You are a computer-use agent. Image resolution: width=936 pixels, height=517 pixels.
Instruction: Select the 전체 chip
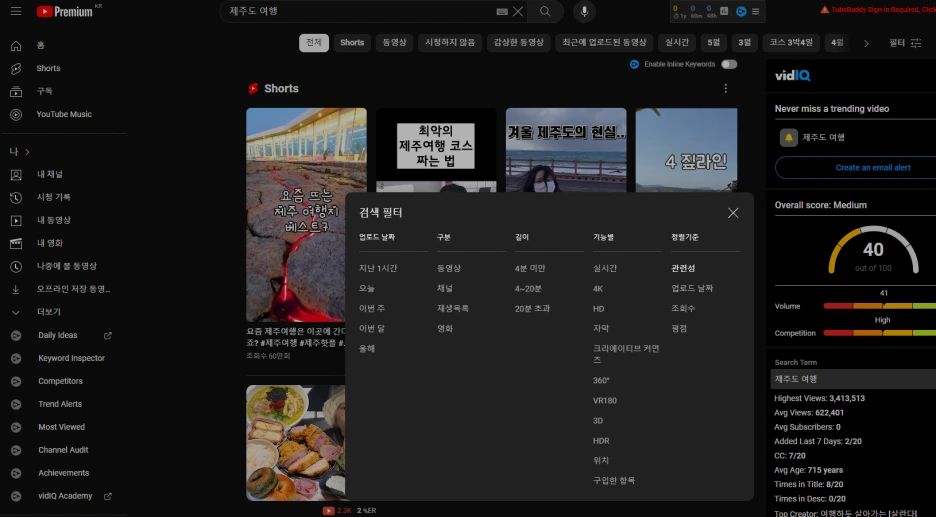click(313, 42)
